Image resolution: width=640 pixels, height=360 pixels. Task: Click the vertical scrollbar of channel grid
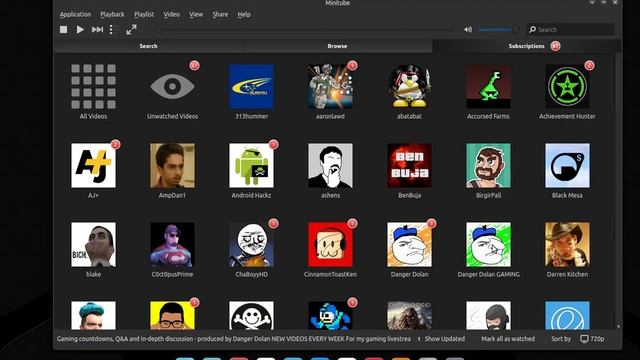(x=618, y=190)
